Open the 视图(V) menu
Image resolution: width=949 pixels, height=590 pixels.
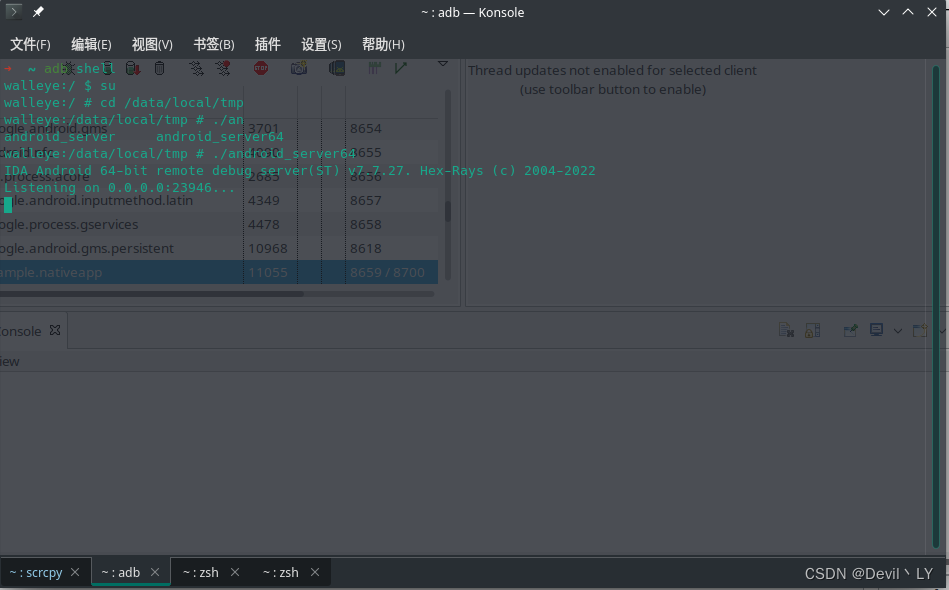click(x=152, y=44)
